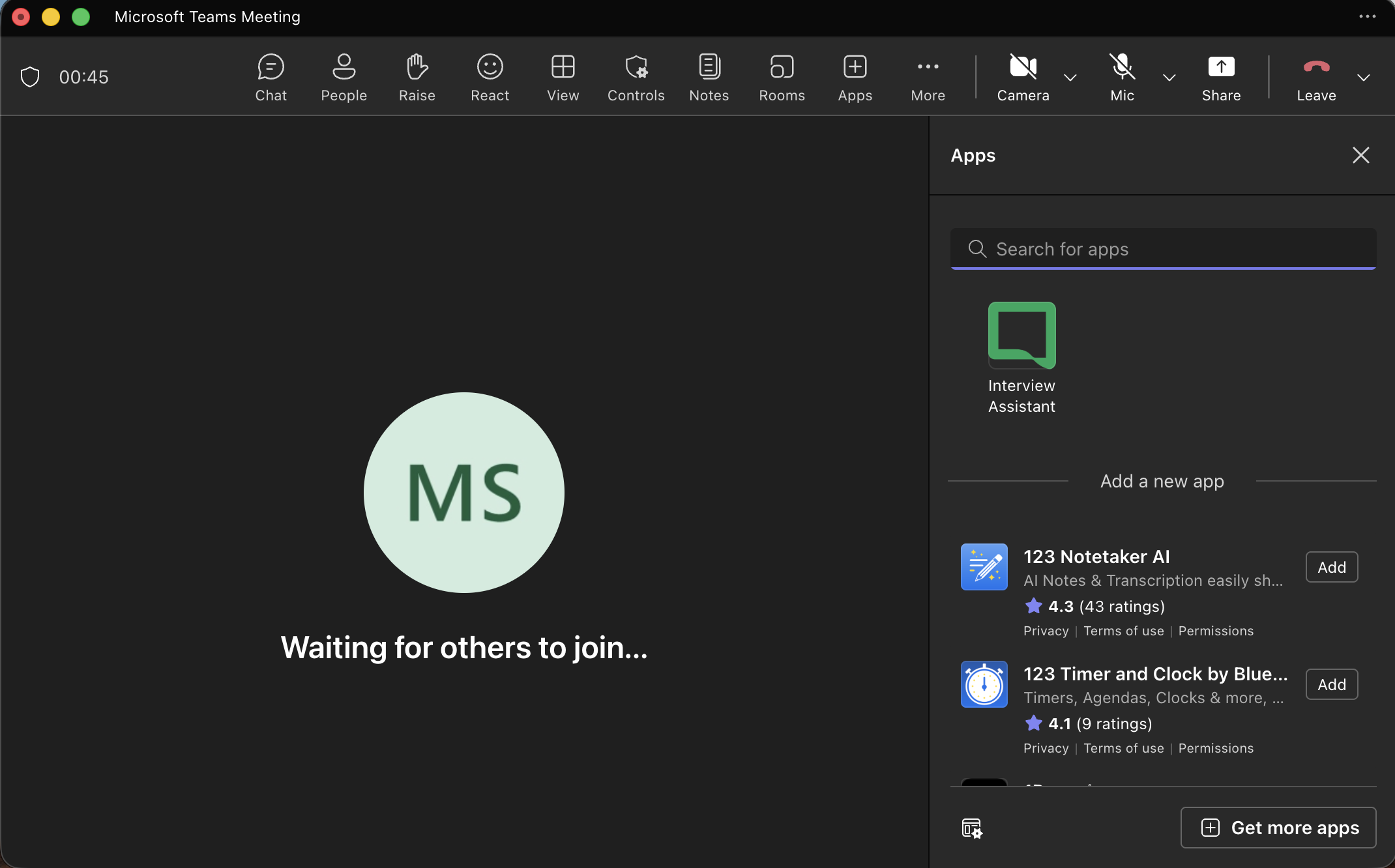Open Get more apps

pyautogui.click(x=1278, y=828)
